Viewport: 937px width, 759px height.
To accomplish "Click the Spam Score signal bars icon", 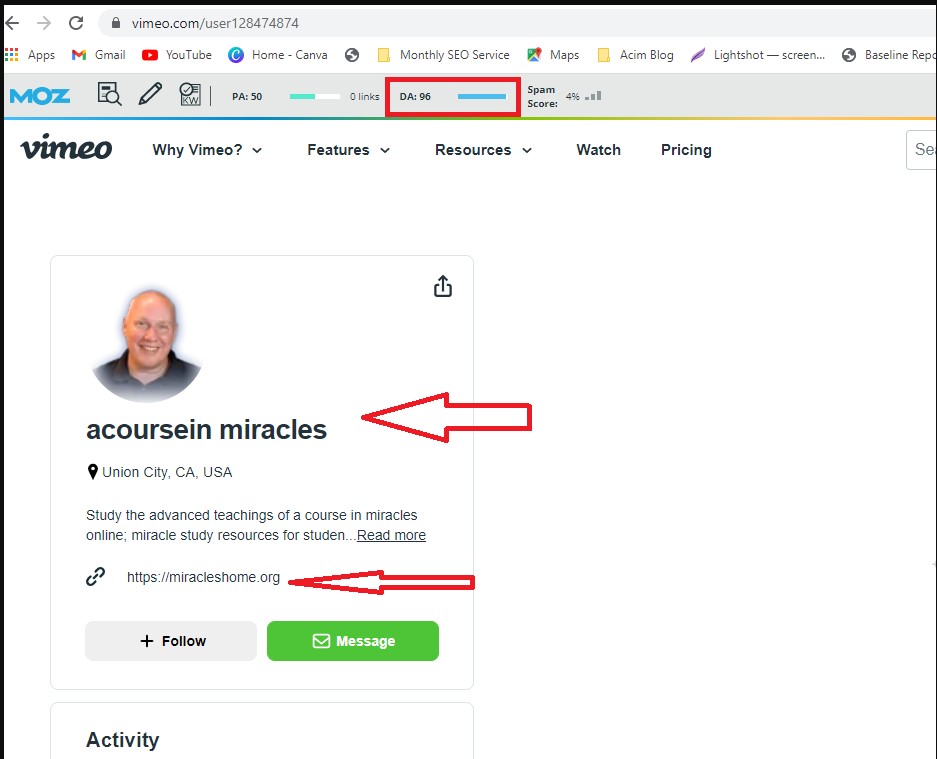I will click(x=593, y=96).
